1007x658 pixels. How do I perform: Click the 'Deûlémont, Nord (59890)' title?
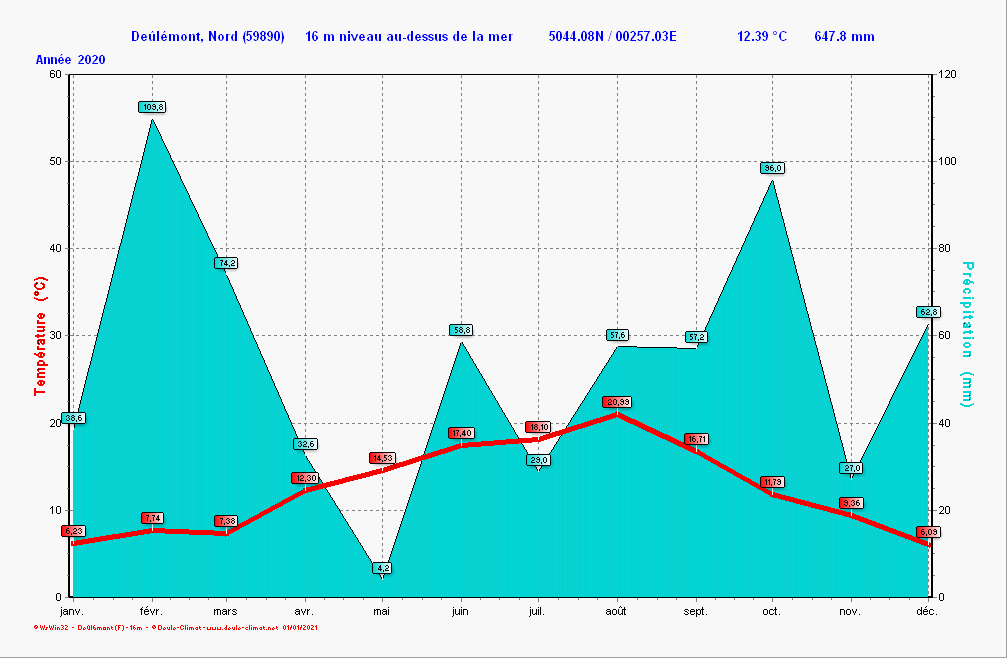click(208, 37)
